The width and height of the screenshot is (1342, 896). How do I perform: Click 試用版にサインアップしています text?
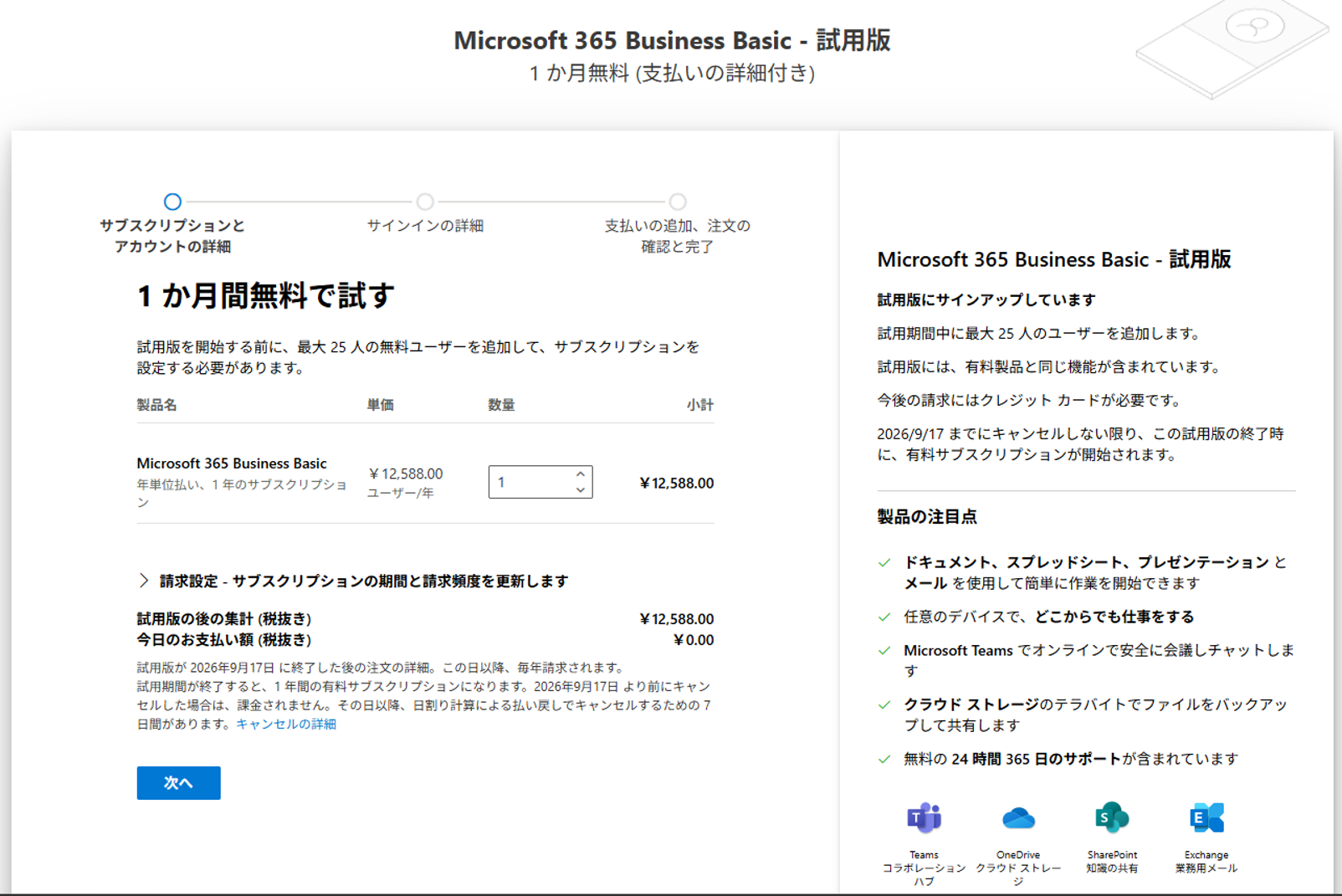click(x=986, y=300)
